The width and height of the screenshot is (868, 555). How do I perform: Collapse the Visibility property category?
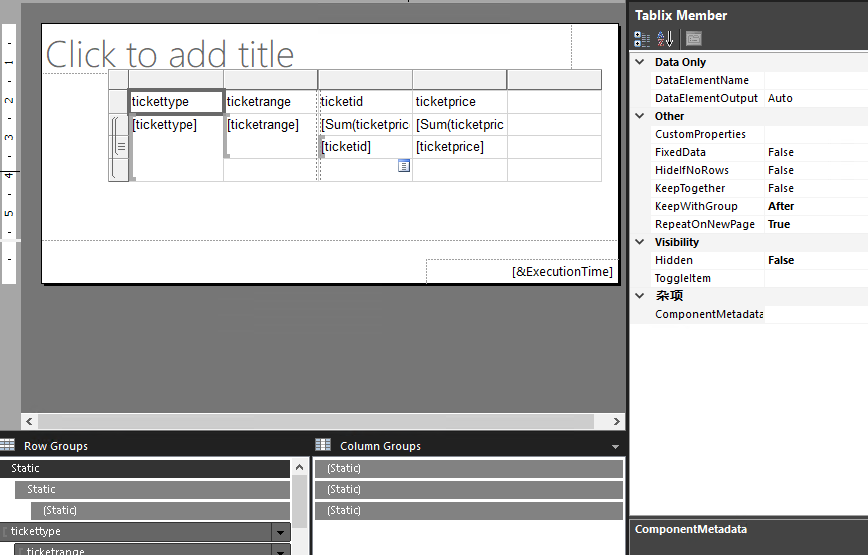[x=640, y=242]
